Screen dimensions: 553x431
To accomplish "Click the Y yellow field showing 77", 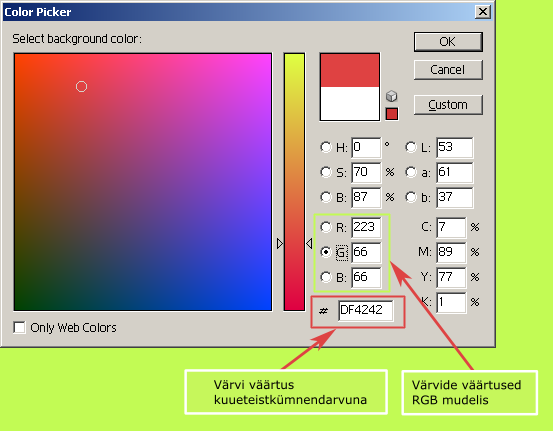I will pos(451,278).
